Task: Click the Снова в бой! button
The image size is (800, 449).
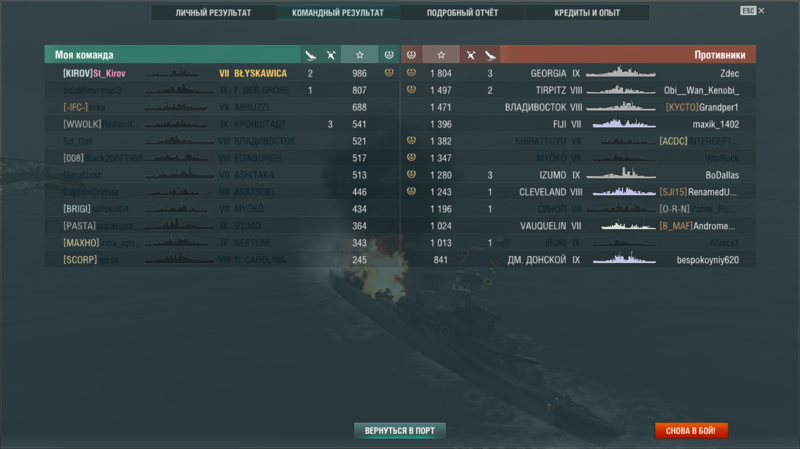Action: click(x=691, y=431)
